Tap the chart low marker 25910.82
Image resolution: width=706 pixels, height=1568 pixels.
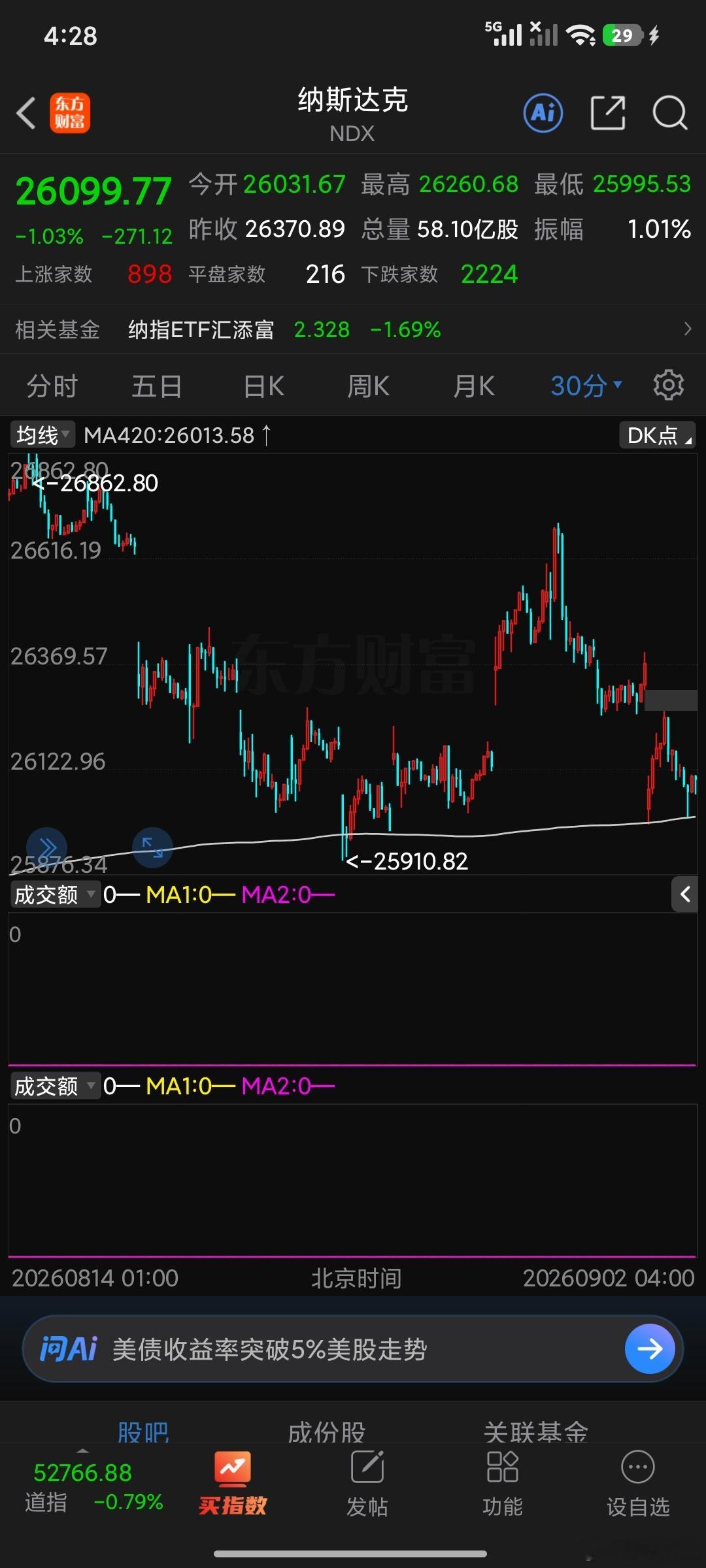pos(407,861)
